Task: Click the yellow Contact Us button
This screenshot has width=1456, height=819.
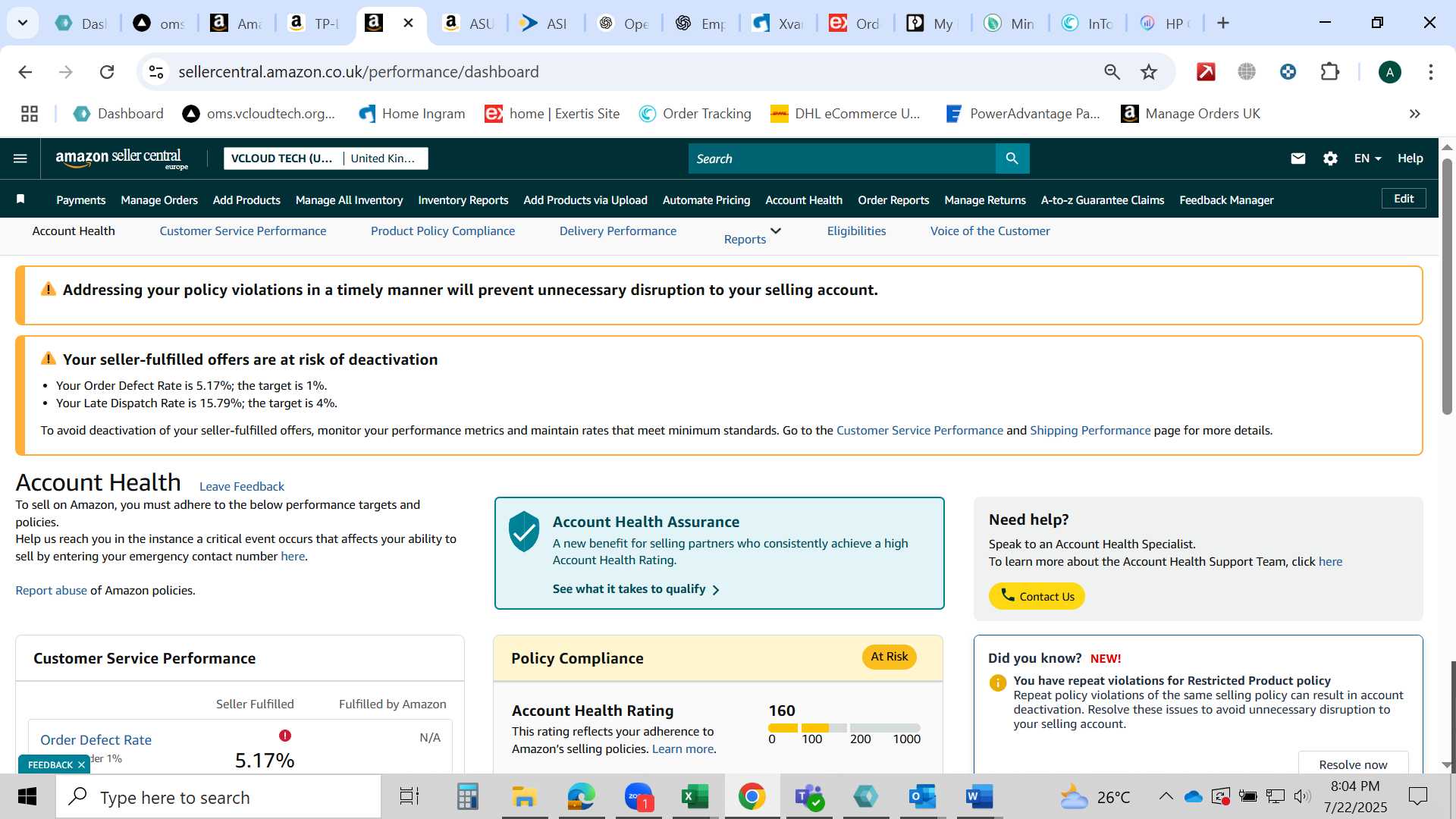Action: [x=1037, y=596]
